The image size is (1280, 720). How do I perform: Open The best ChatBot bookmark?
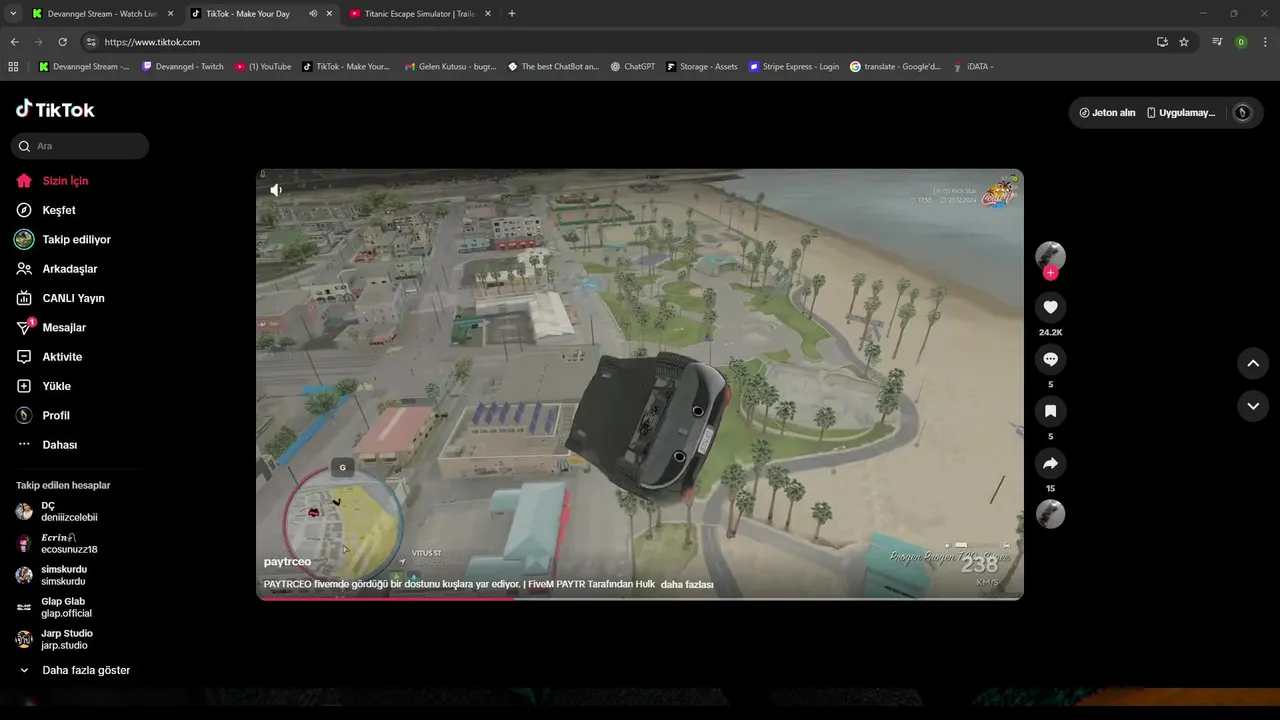click(552, 67)
